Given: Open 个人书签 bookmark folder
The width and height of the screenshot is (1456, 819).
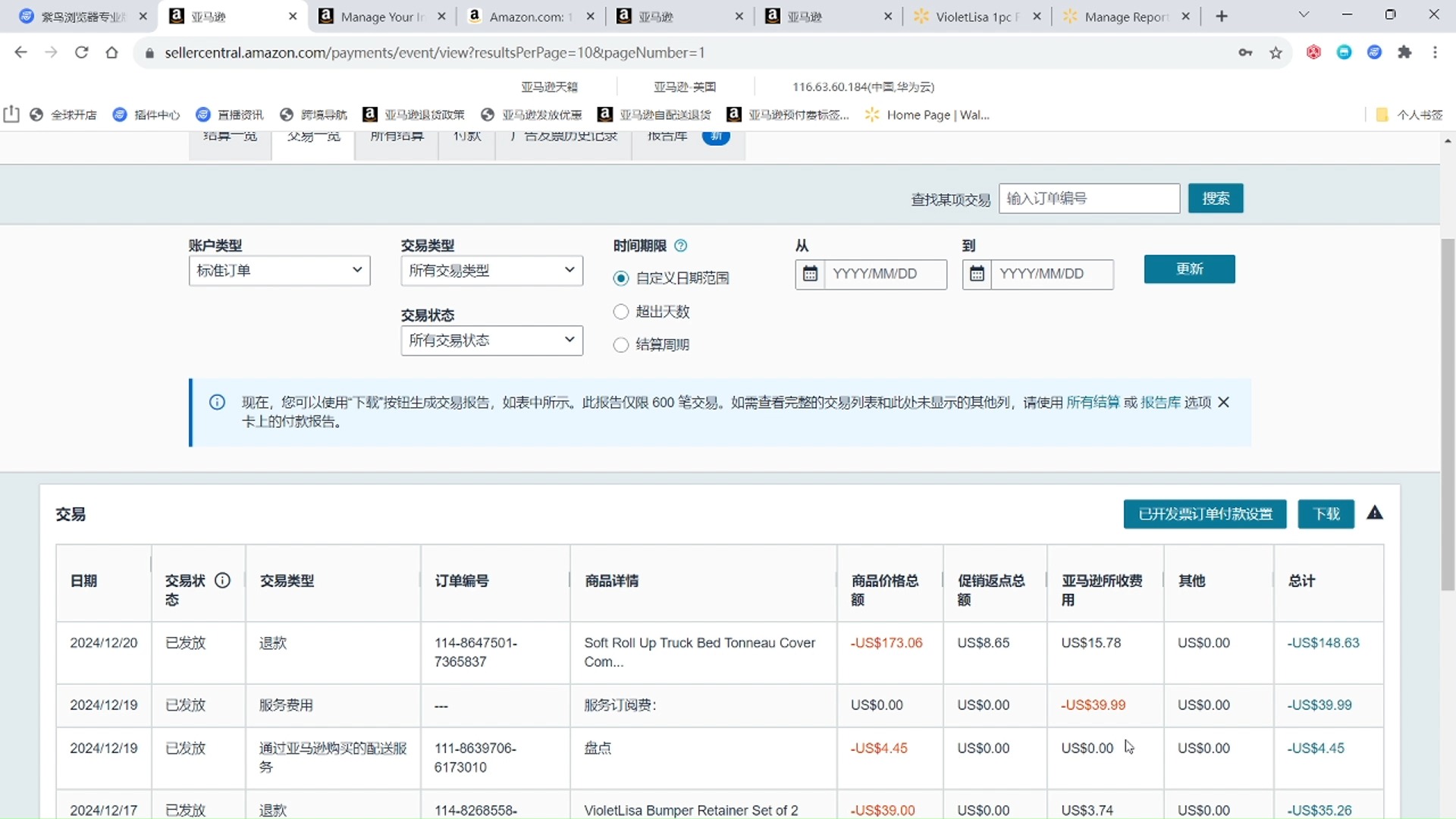Looking at the screenshot, I should pos(1409,115).
